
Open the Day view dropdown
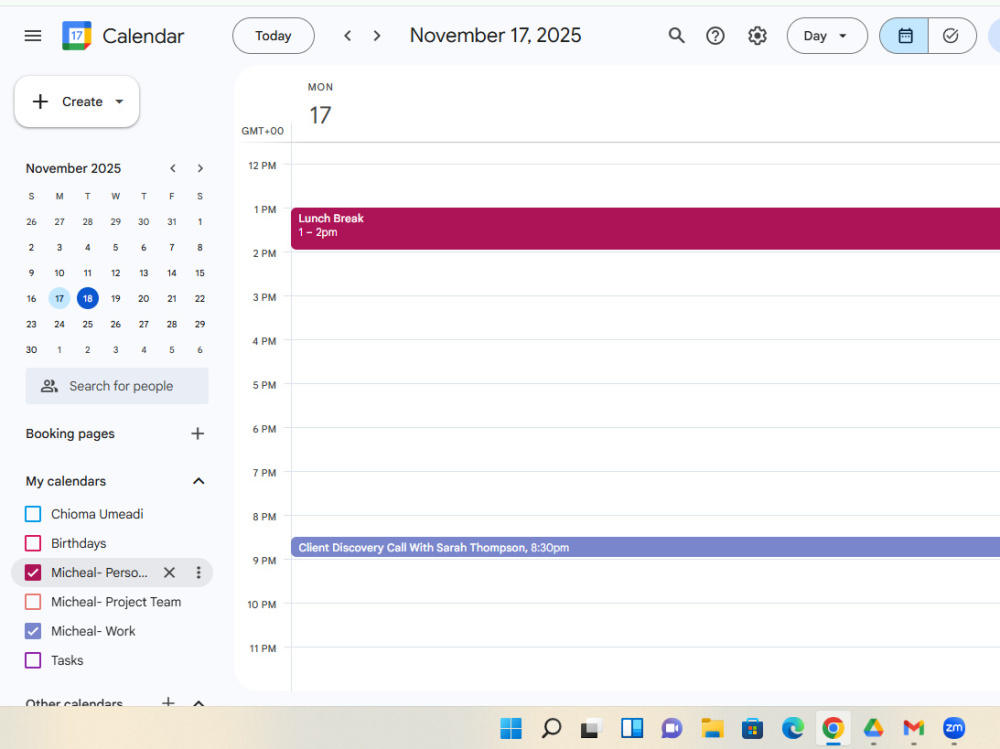pos(827,36)
